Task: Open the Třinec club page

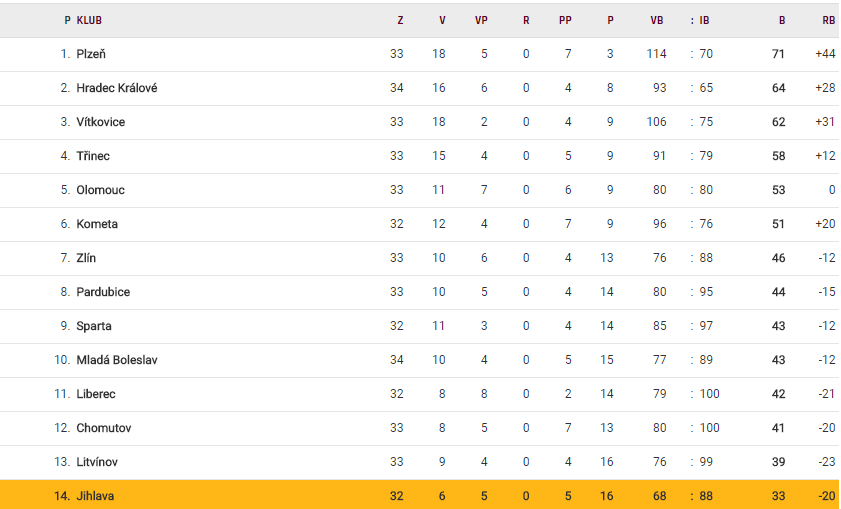Action: [x=93, y=156]
